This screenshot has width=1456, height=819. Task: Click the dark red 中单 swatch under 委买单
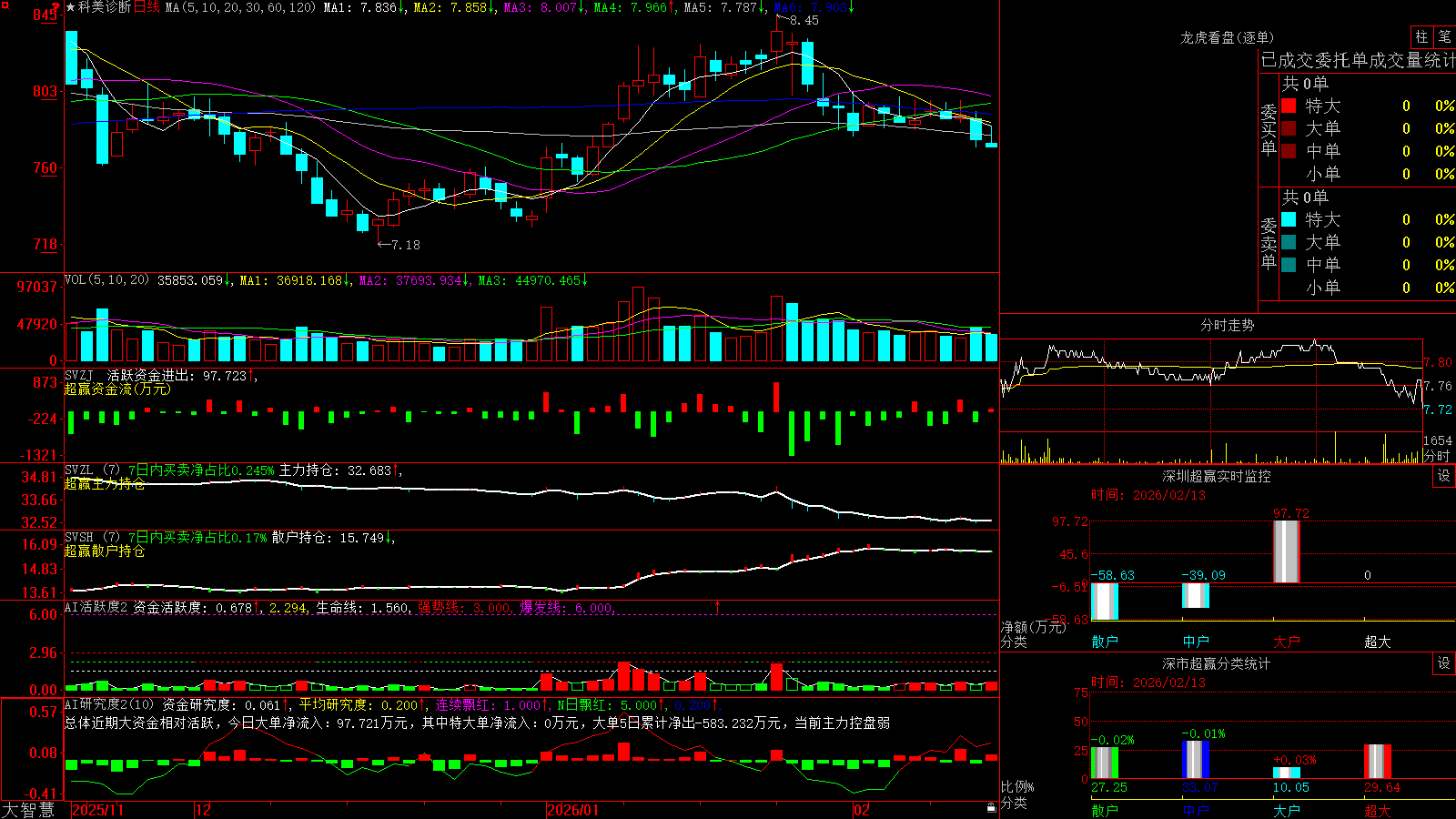tap(1289, 150)
